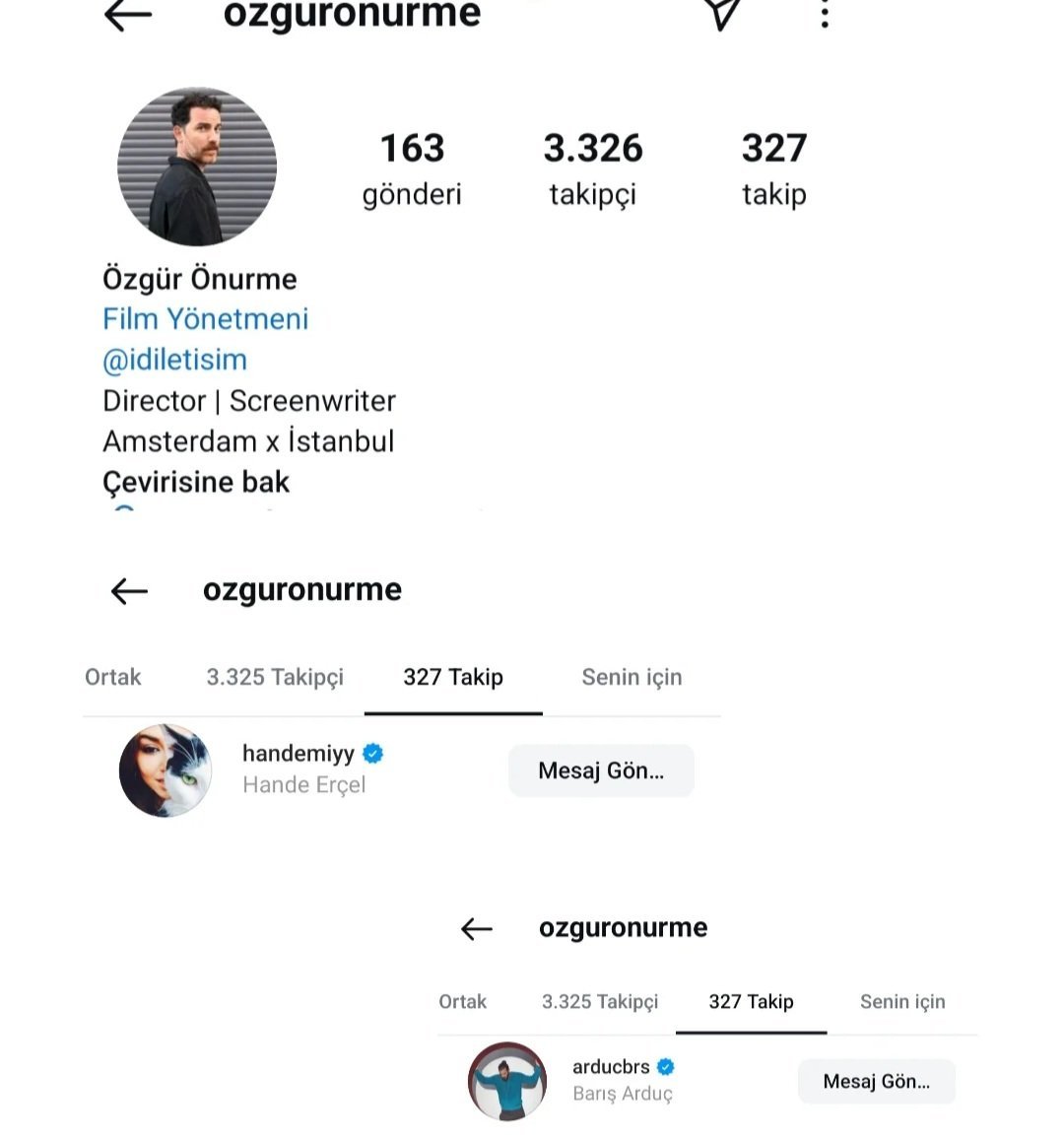Image resolution: width=1064 pixels, height=1139 pixels.
Task: Go back from the list showing handemiyy
Action: (129, 590)
